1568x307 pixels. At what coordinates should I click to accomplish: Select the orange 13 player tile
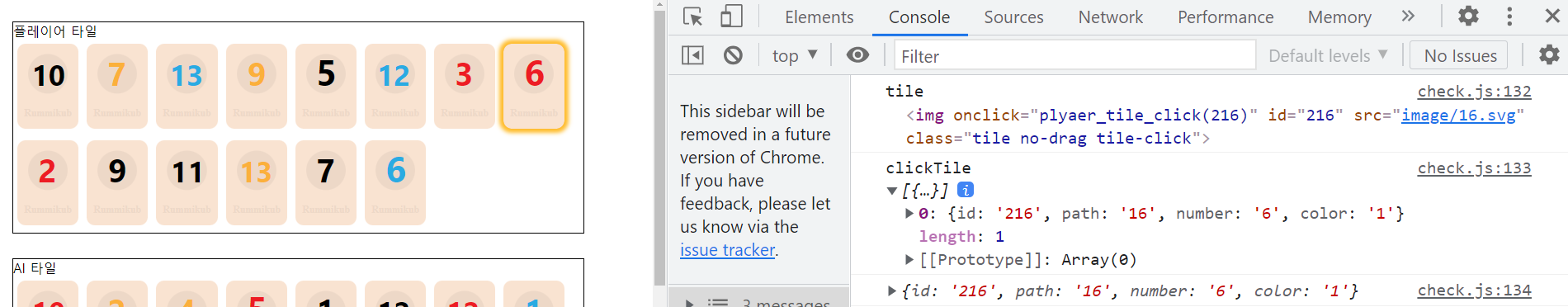256,182
